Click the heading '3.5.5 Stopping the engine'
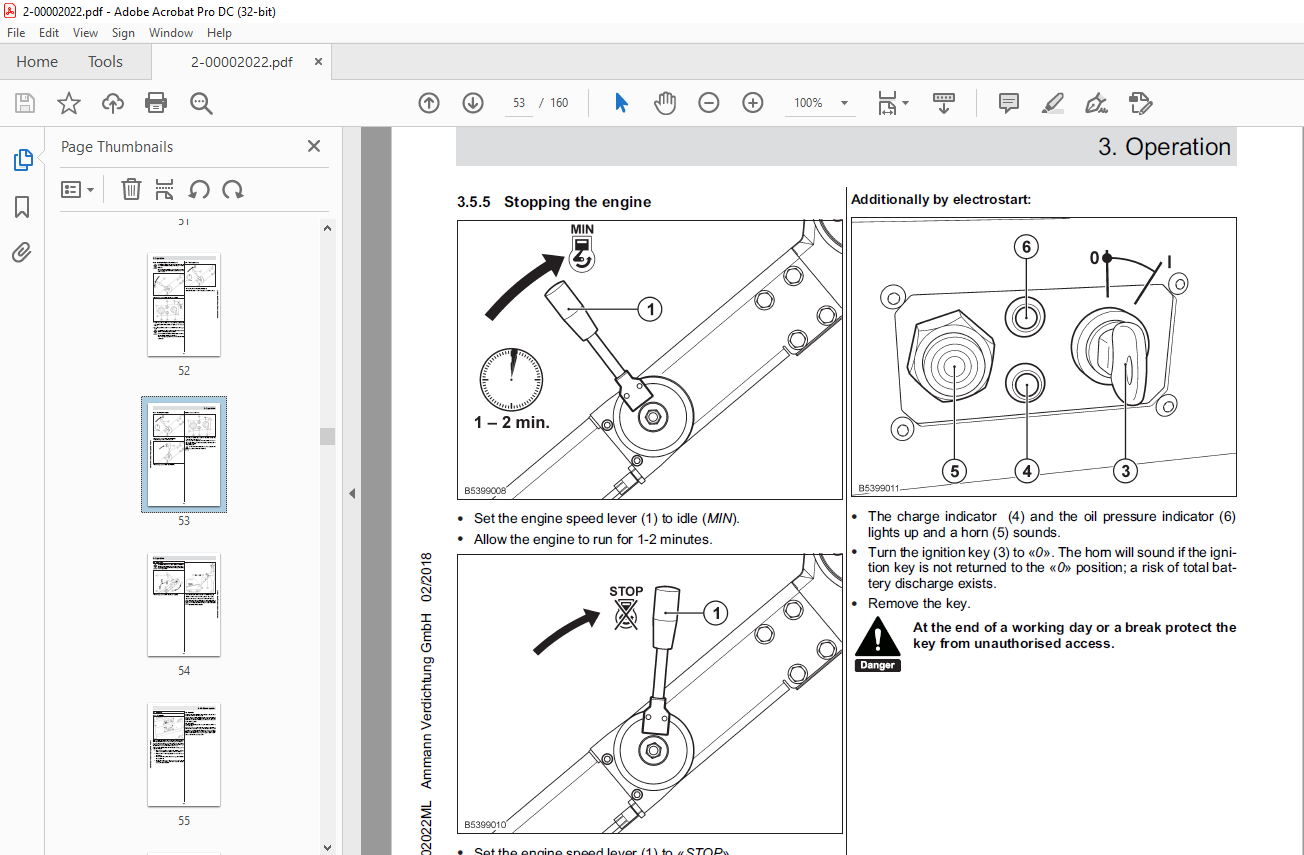The height and width of the screenshot is (855, 1304). 554,202
